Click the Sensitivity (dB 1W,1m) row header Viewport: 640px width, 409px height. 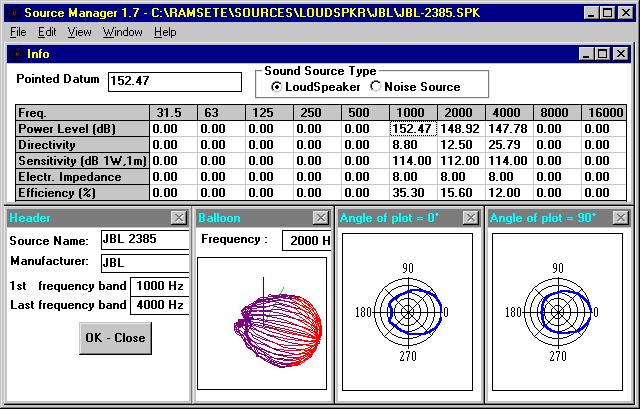point(82,161)
